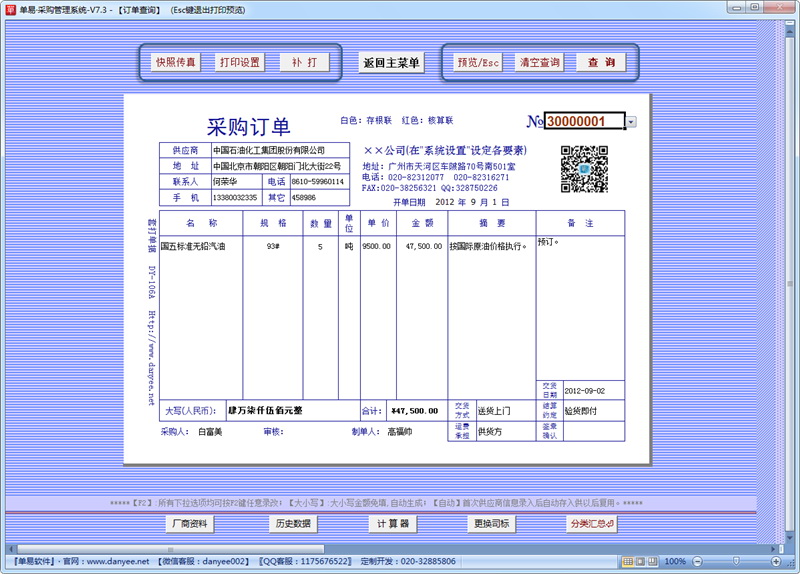Click the QR code on the order form
Viewport: 800px width, 574px height.
pyautogui.click(x=584, y=169)
